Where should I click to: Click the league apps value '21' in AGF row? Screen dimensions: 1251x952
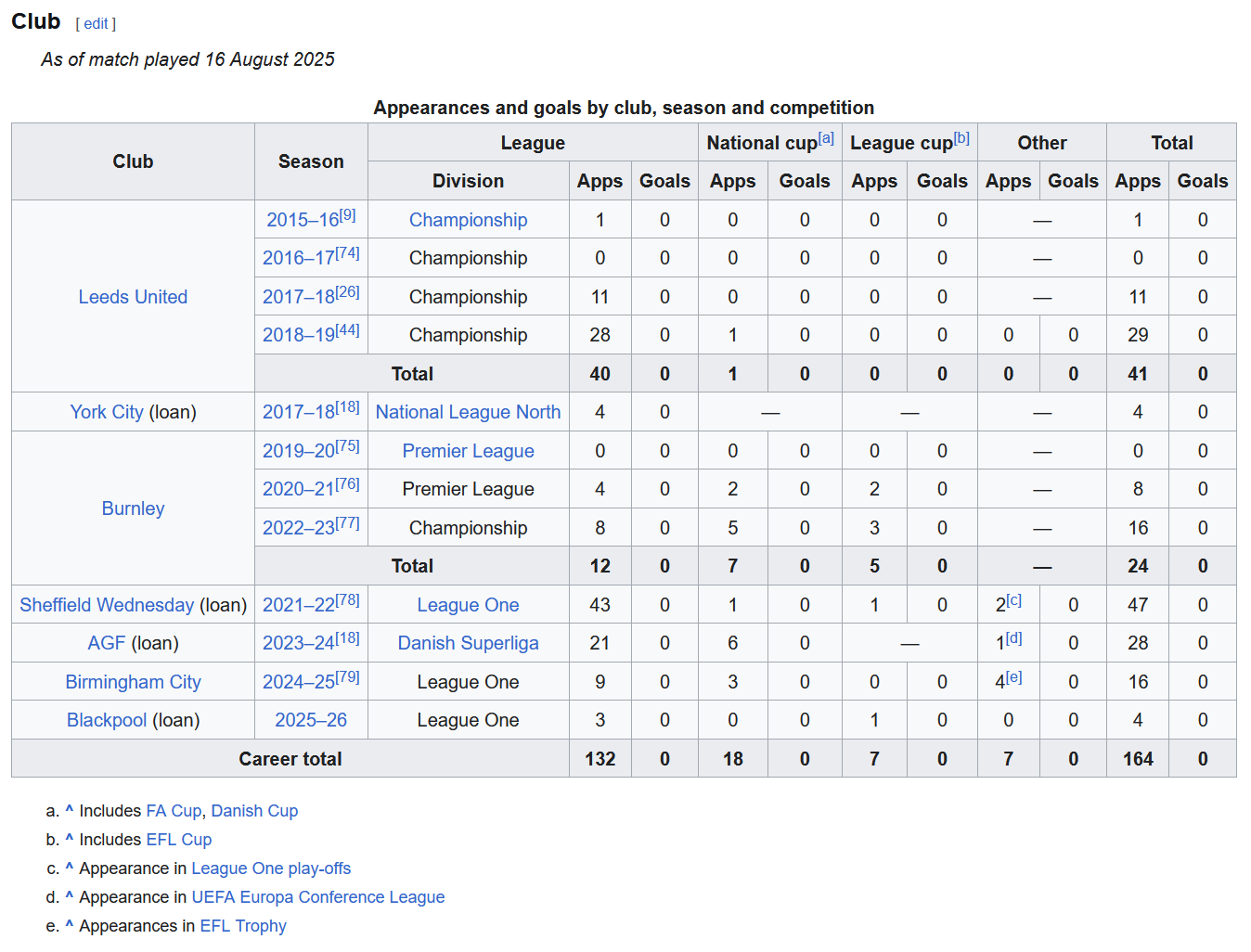click(600, 643)
